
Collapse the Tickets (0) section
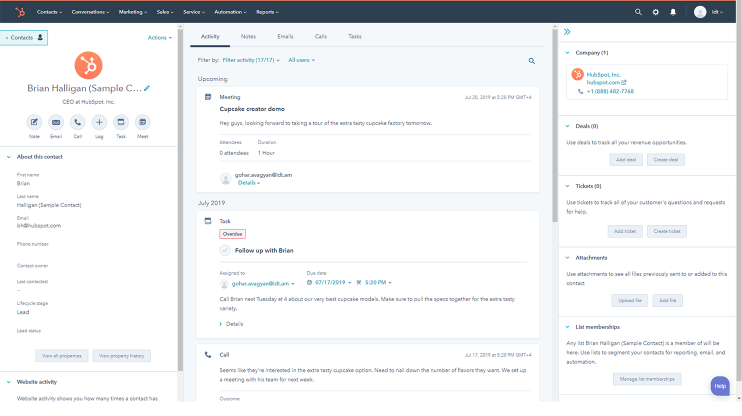point(567,186)
